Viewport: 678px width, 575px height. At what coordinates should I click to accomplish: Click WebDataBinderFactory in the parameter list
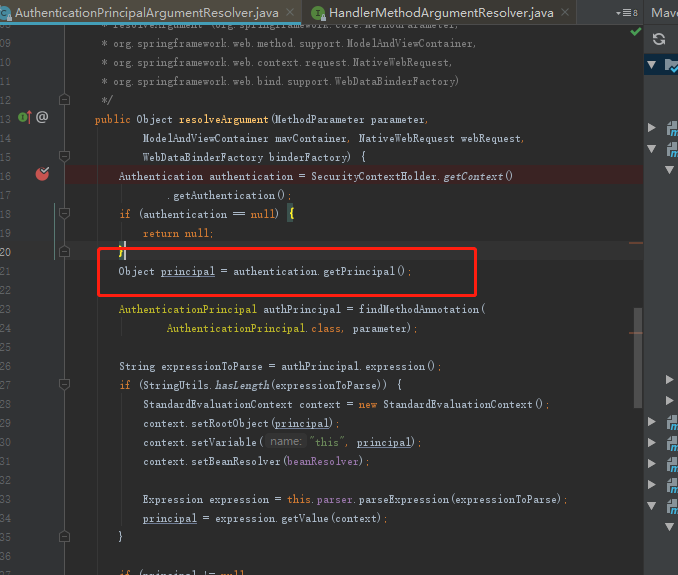pos(203,157)
